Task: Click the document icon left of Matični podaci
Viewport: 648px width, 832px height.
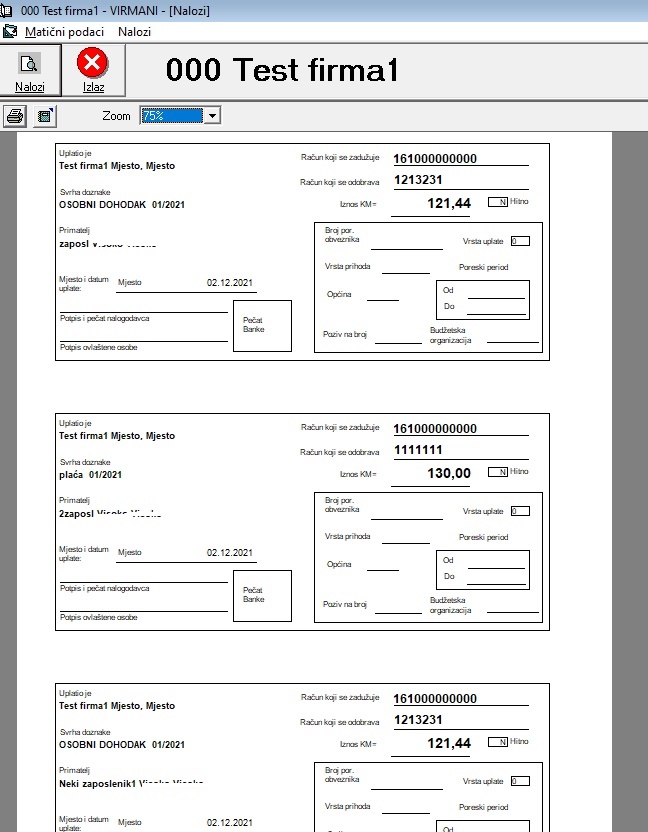Action: [9, 32]
